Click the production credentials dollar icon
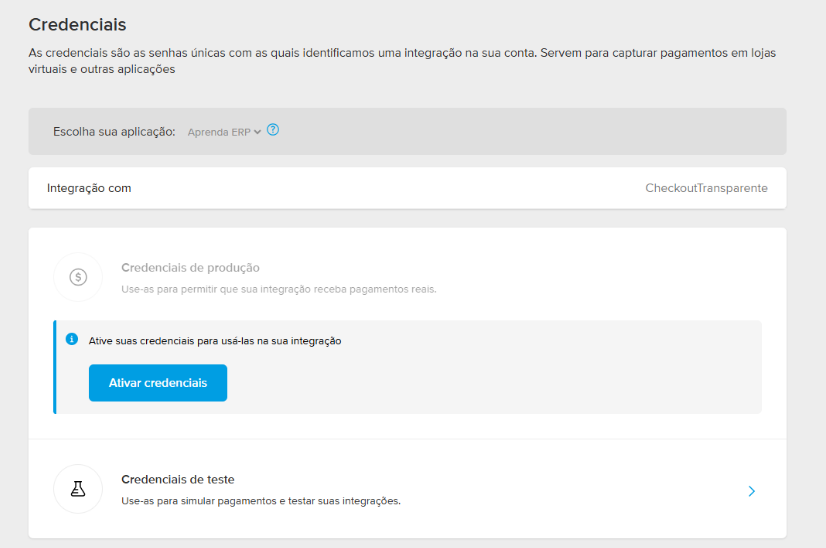The image size is (826, 548). (78, 277)
